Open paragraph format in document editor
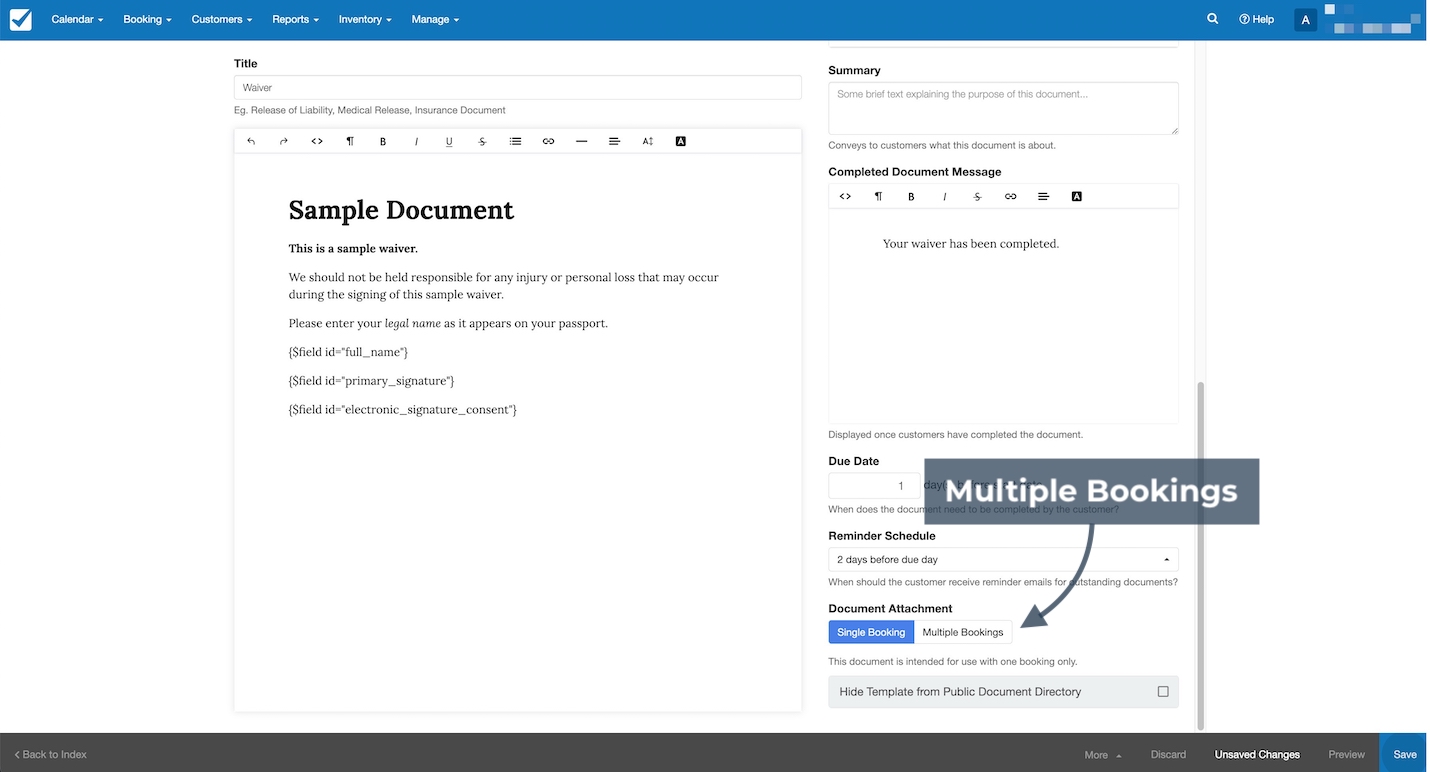Viewport: 1430px width, 772px height. click(350, 141)
